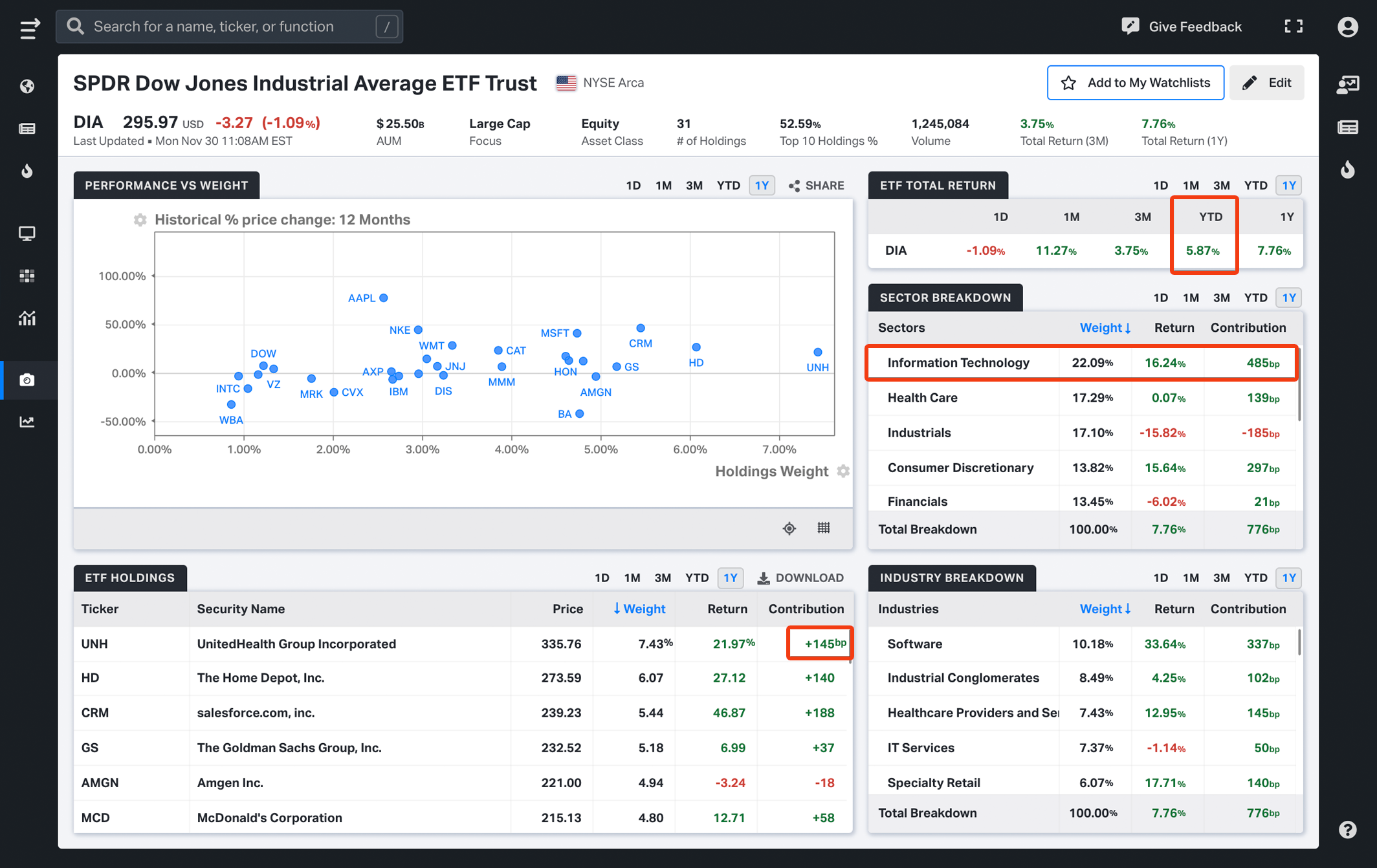
Task: Select 1Y tab in Industry Breakdown header
Action: [x=1289, y=578]
